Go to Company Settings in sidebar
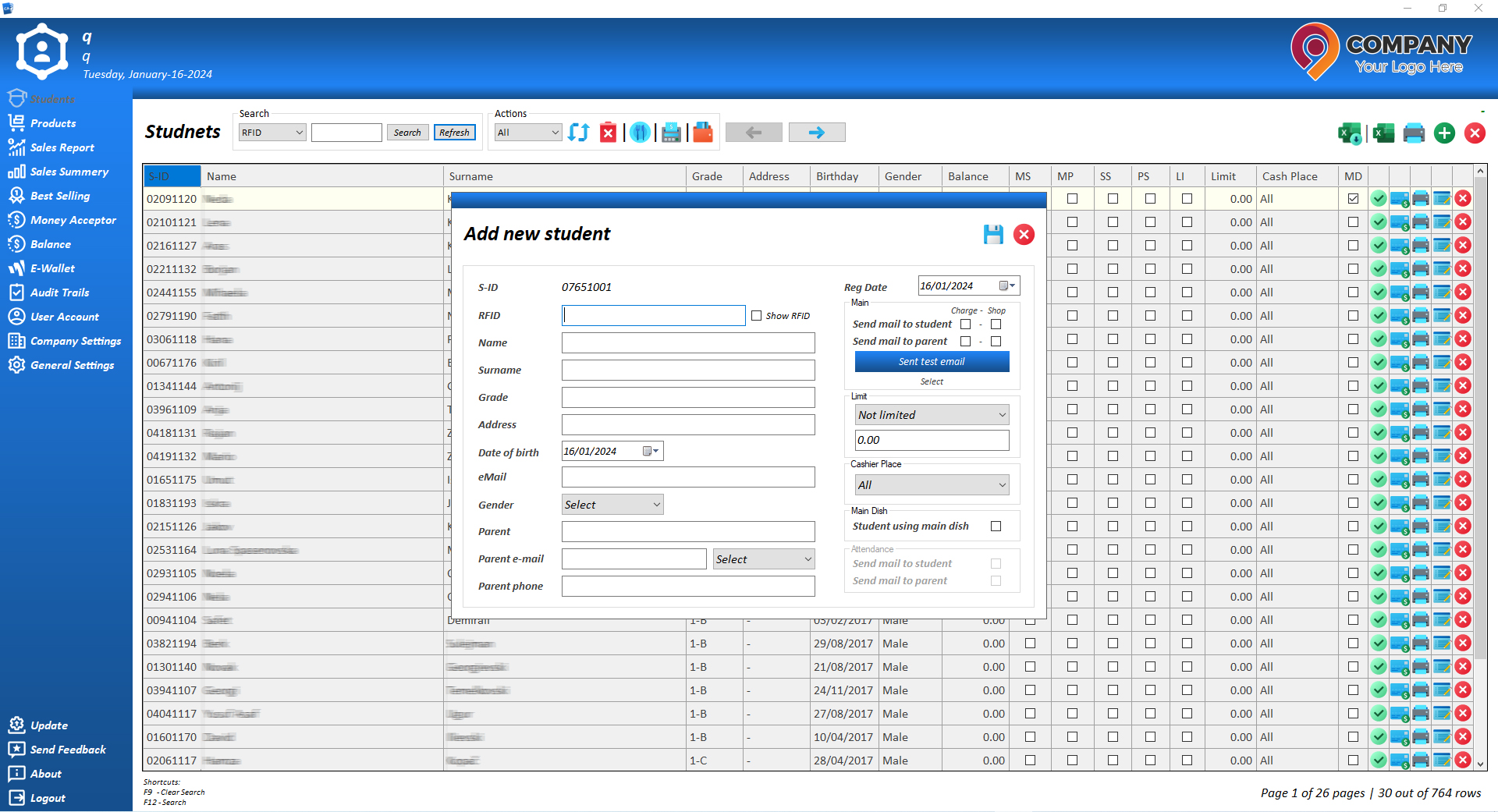This screenshot has height=812, width=1498. (75, 341)
